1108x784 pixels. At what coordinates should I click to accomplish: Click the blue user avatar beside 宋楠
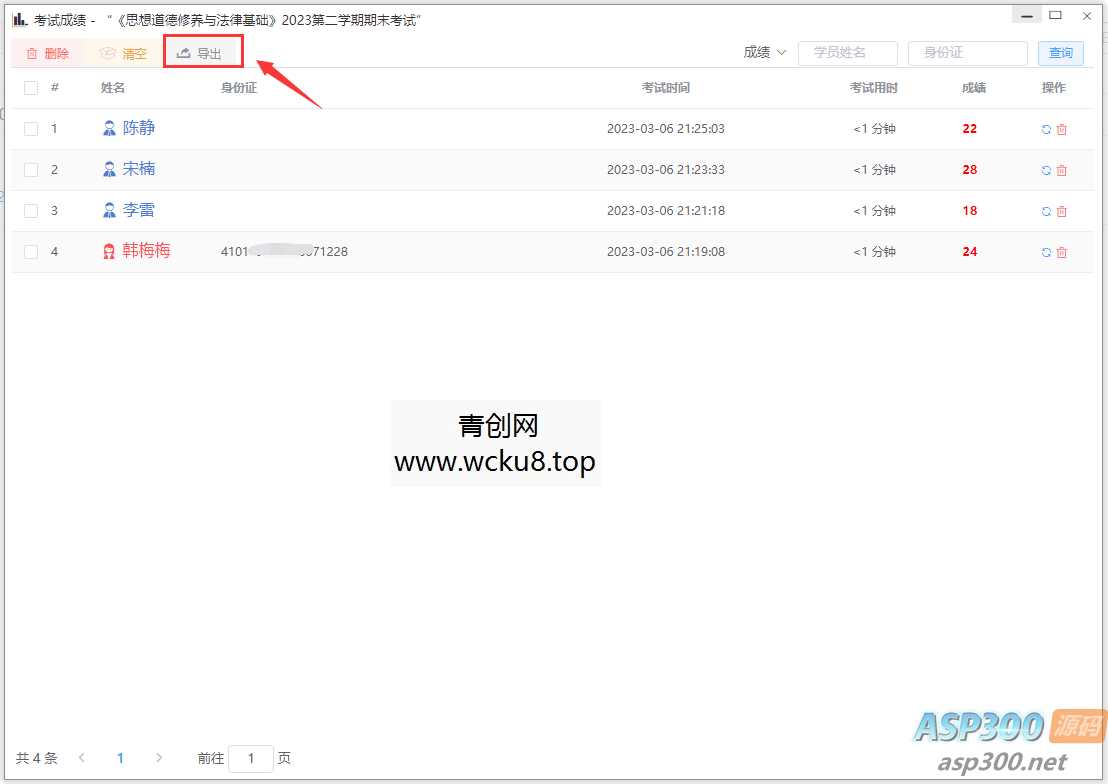108,169
